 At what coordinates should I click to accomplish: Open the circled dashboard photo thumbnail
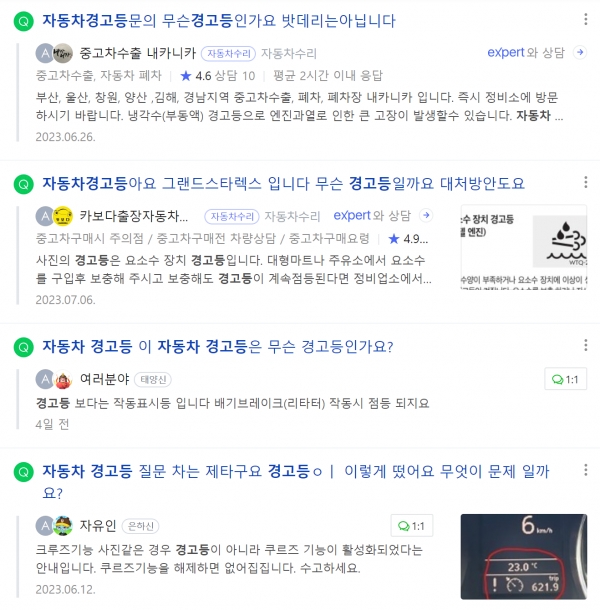coord(524,556)
